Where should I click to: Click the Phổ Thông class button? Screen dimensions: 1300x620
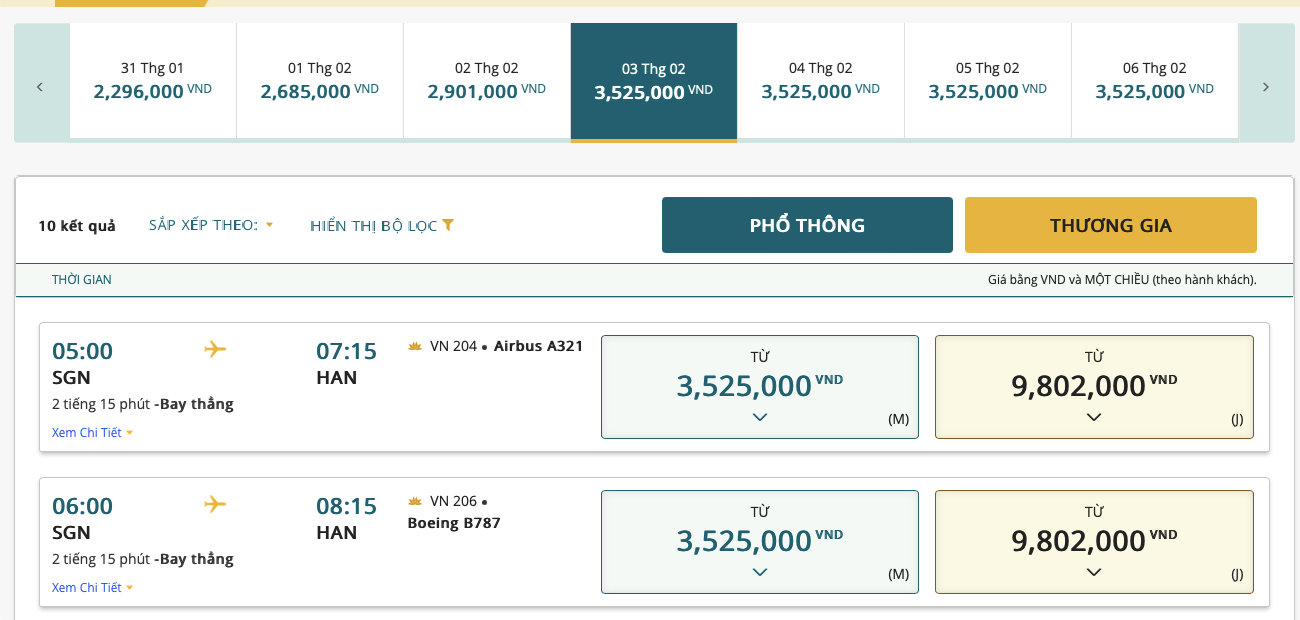[807, 225]
